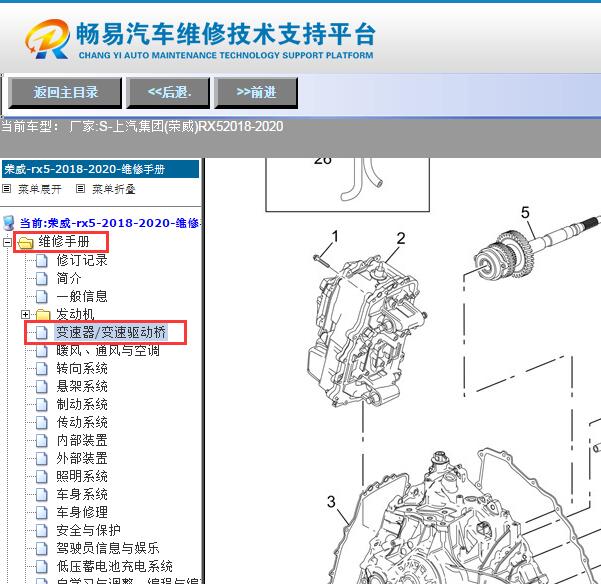Click the document icon beside 传动系统
The height and width of the screenshot is (584, 601).
click(42, 423)
